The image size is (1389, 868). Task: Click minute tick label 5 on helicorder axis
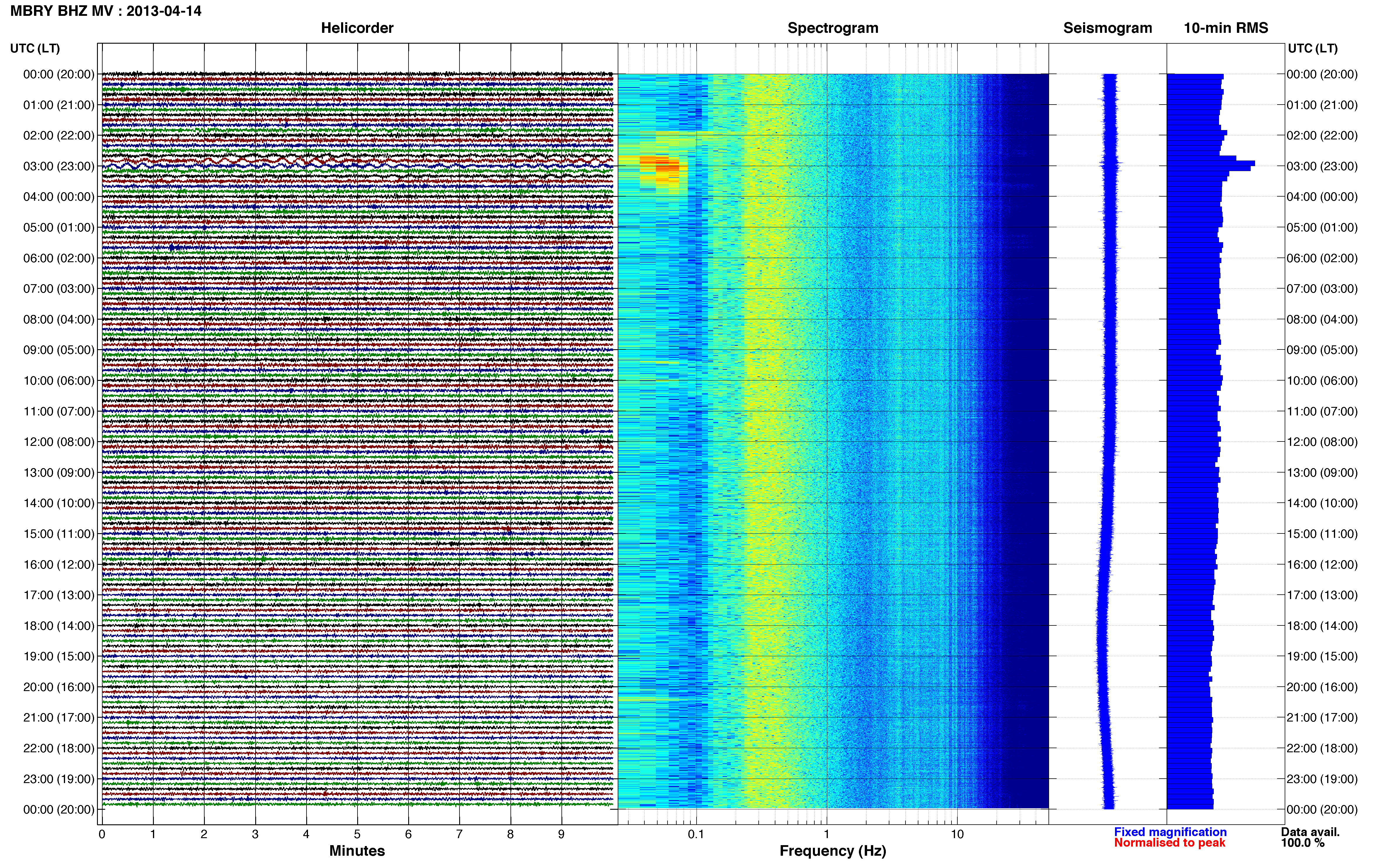point(357,834)
